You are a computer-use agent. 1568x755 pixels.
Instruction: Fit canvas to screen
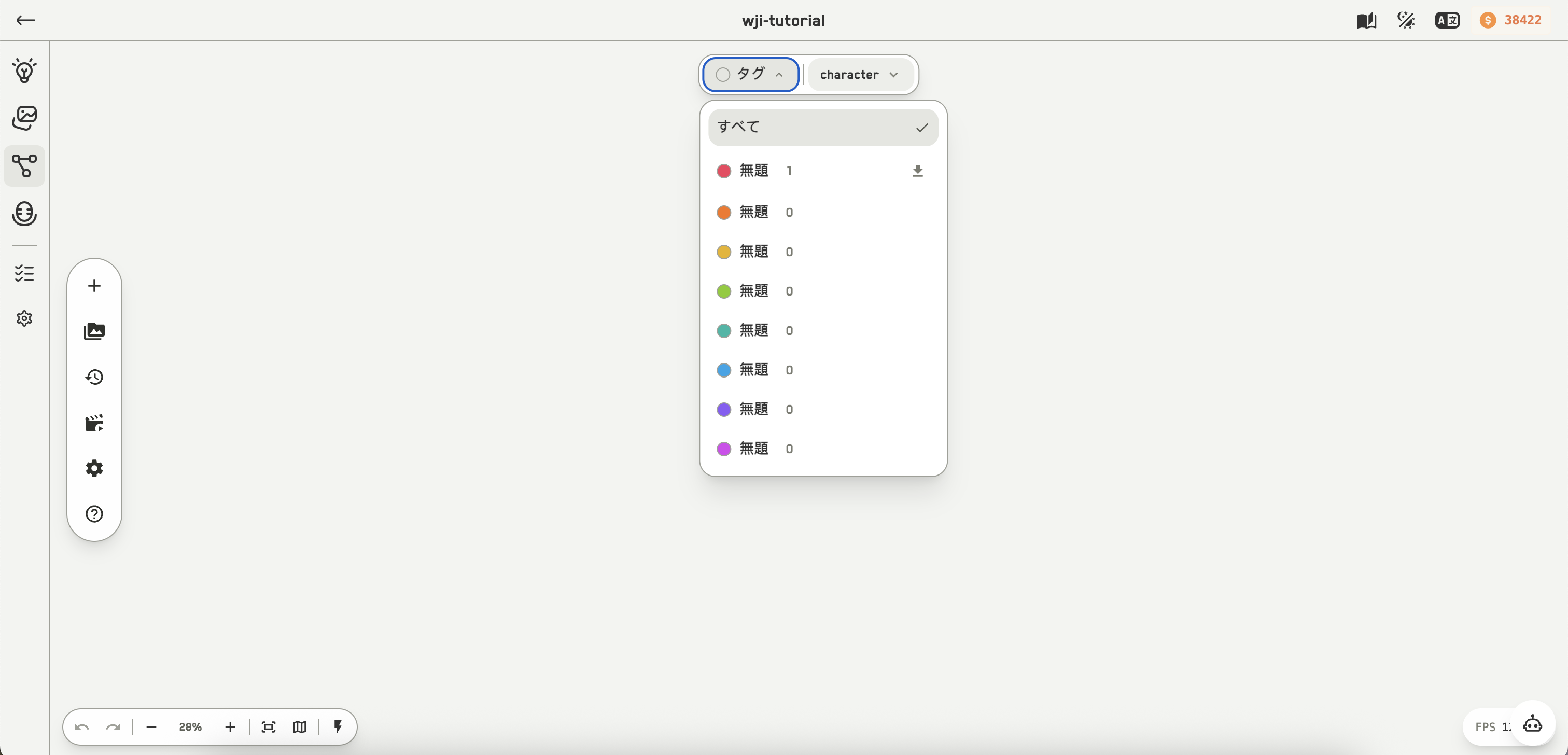click(269, 727)
